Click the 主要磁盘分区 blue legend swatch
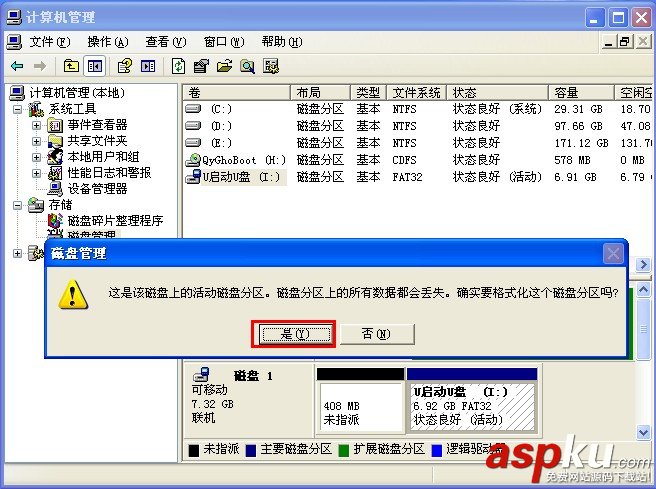Image resolution: width=656 pixels, height=489 pixels. 251,451
